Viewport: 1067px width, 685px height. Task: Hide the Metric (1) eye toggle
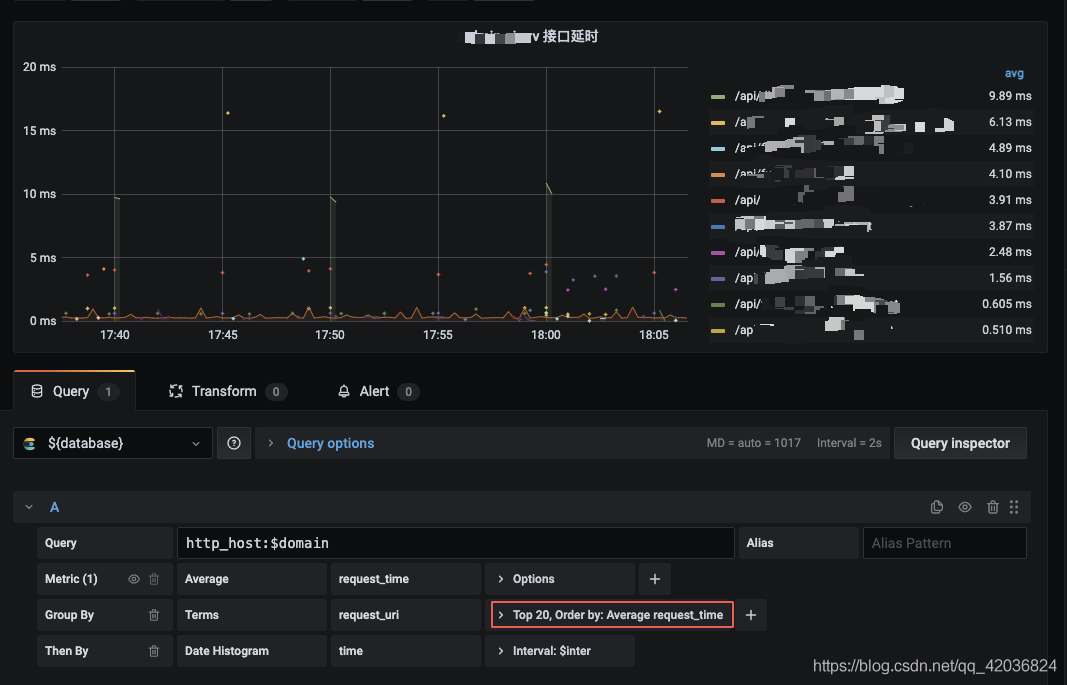[x=133, y=579]
